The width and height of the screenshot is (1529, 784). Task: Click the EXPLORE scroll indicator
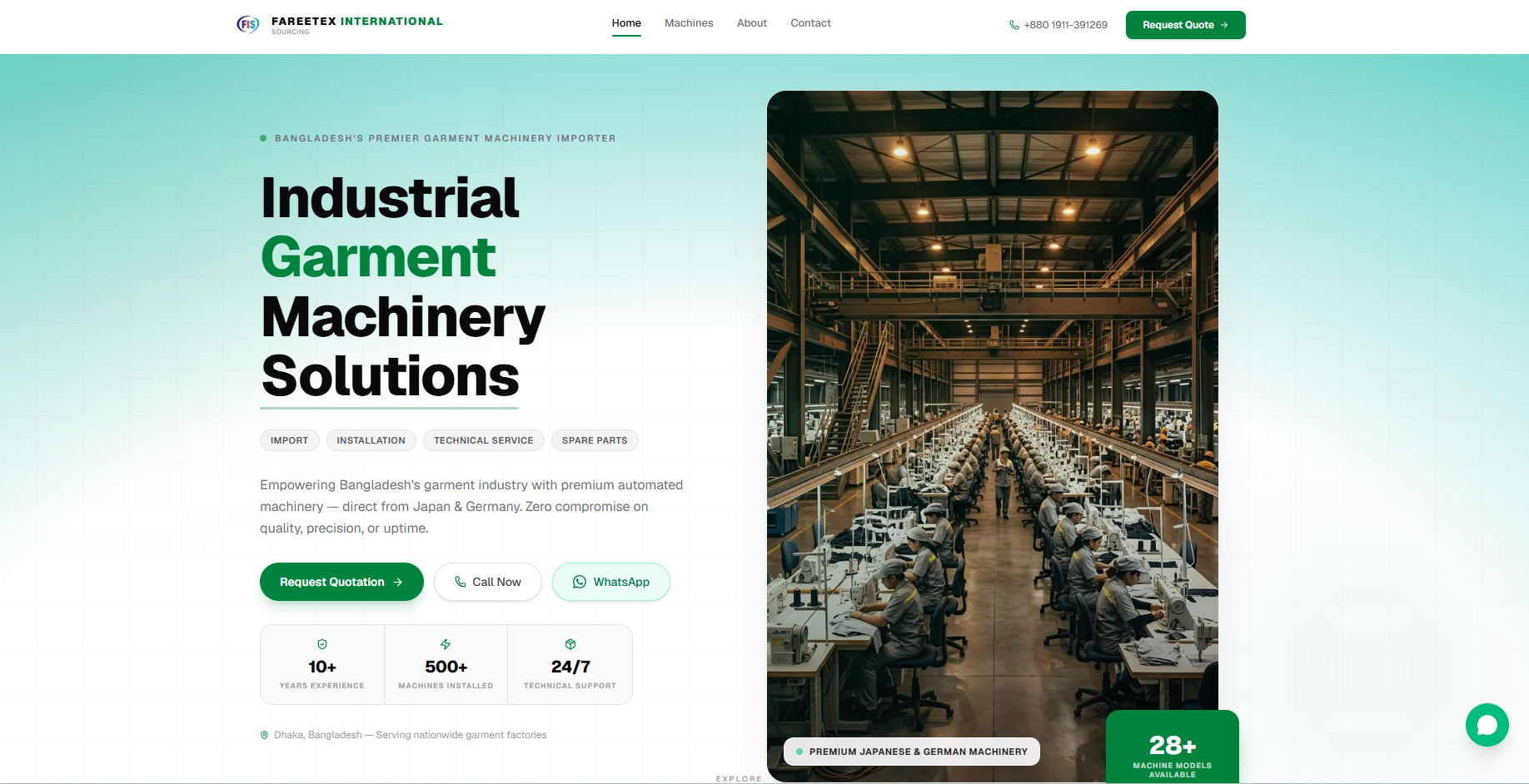point(739,779)
